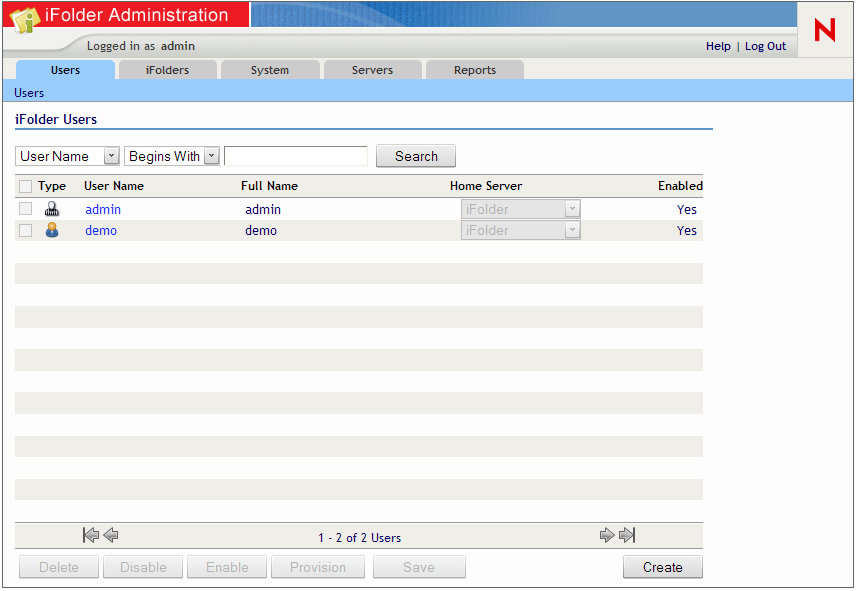Open the demo user name link

[x=101, y=231]
